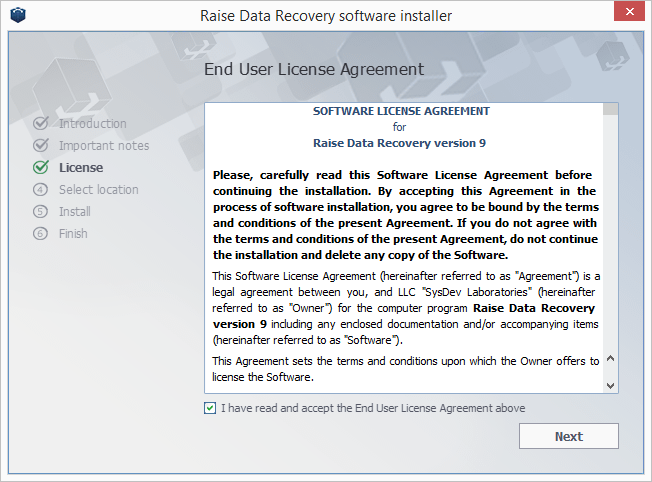Screen dimensions: 652x482
Task: Click the 'I have read and accept' label text
Action: tap(373, 408)
